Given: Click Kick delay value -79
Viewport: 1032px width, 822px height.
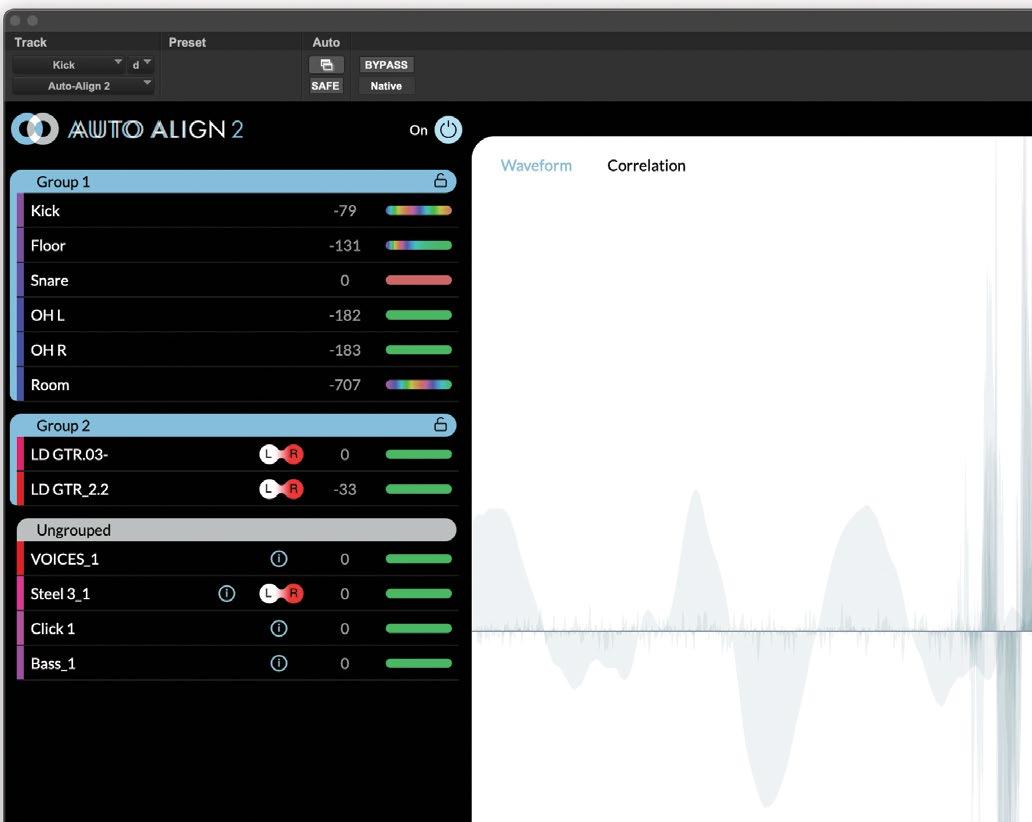Looking at the screenshot, I should (x=345, y=211).
